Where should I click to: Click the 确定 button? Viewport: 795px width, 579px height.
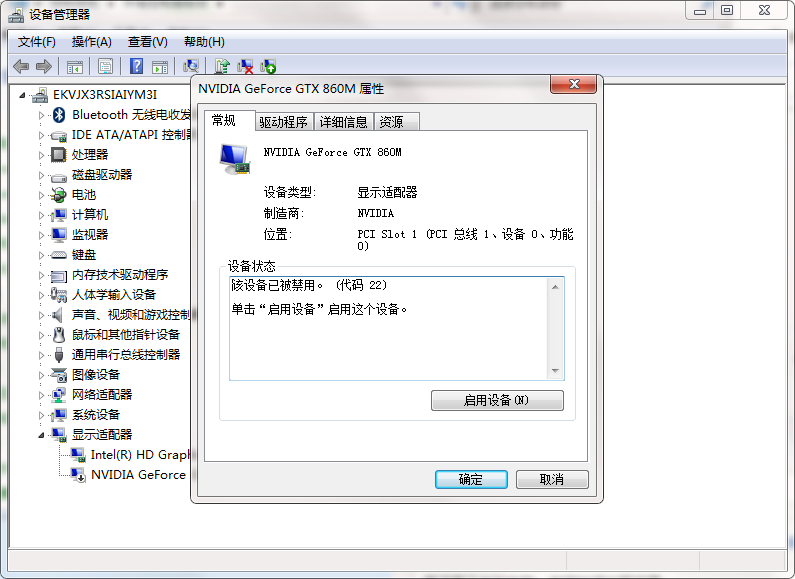(x=471, y=480)
